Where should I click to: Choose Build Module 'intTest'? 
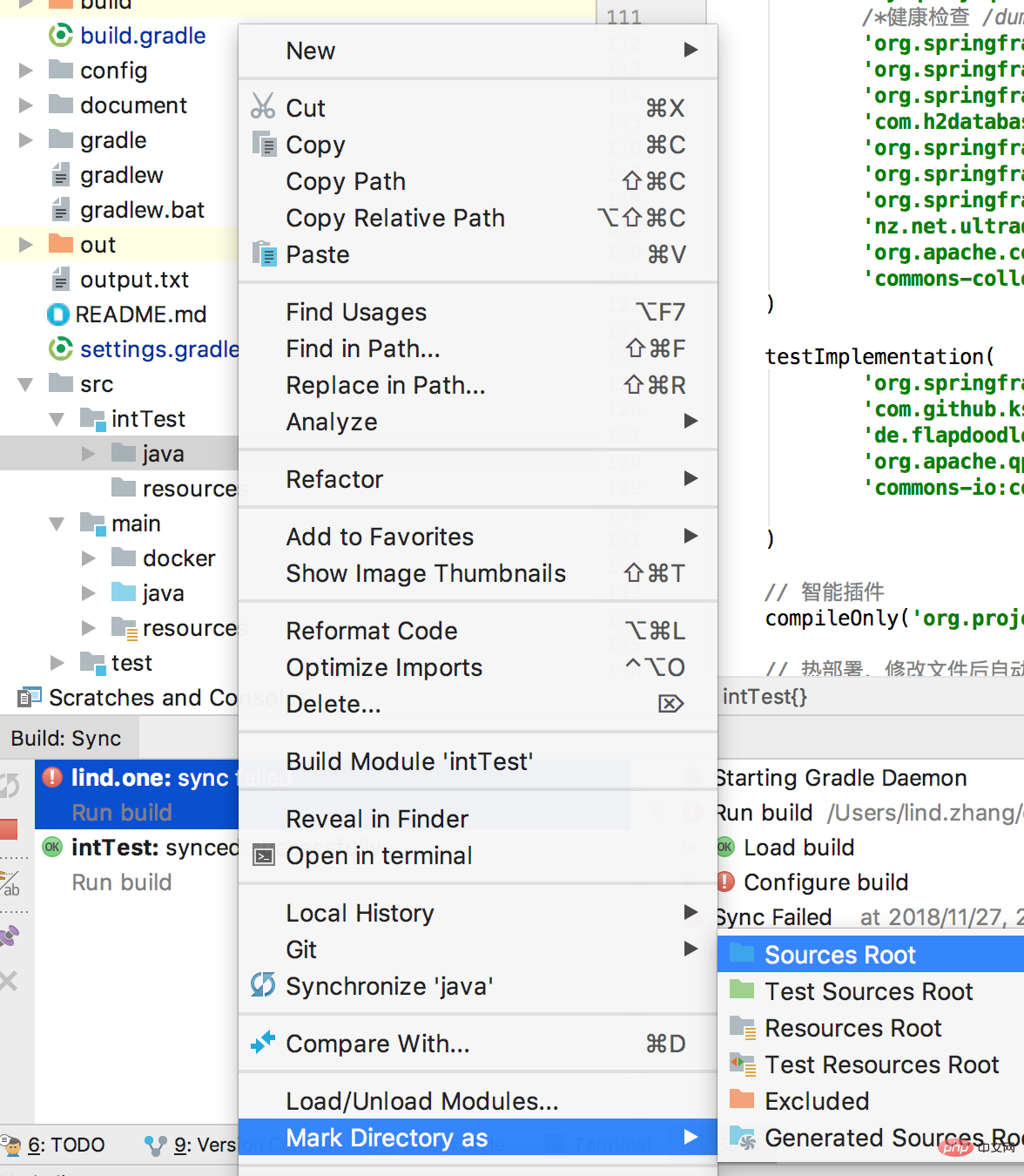tap(478, 761)
